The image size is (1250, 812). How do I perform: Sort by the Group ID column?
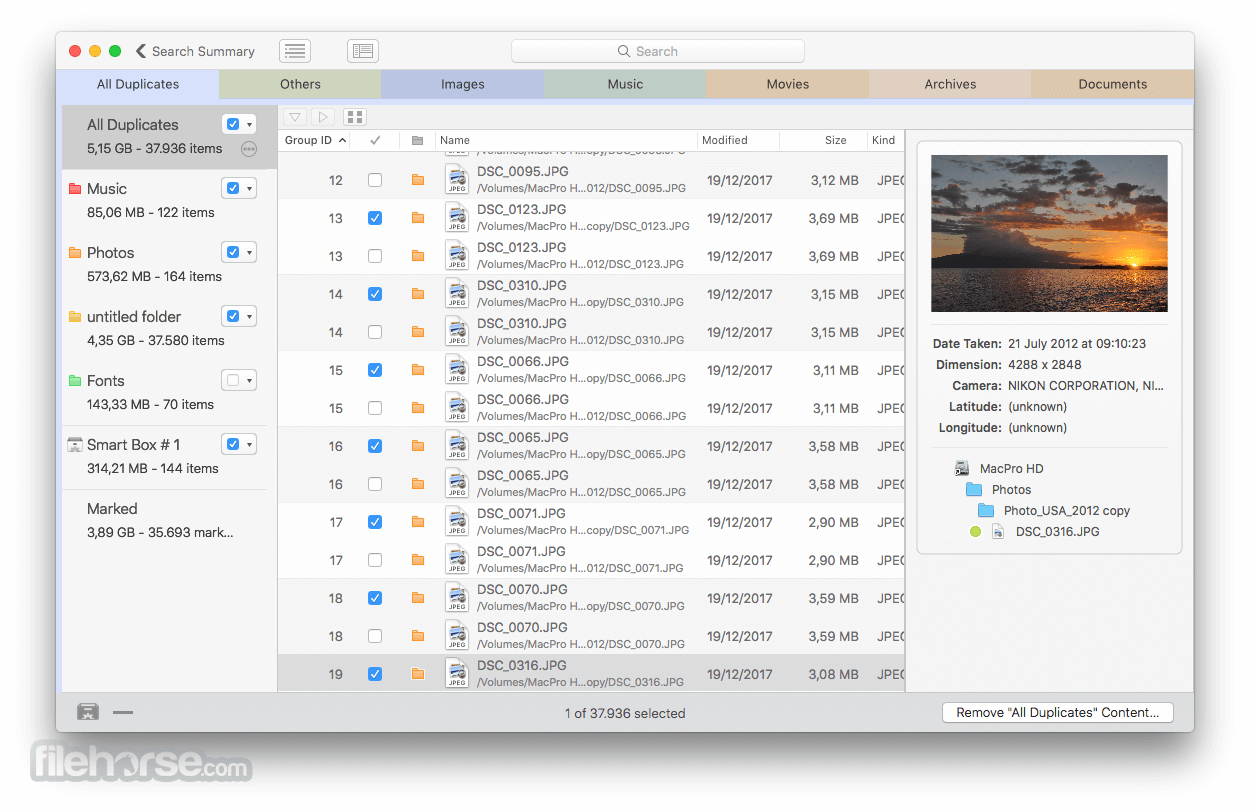pyautogui.click(x=314, y=140)
